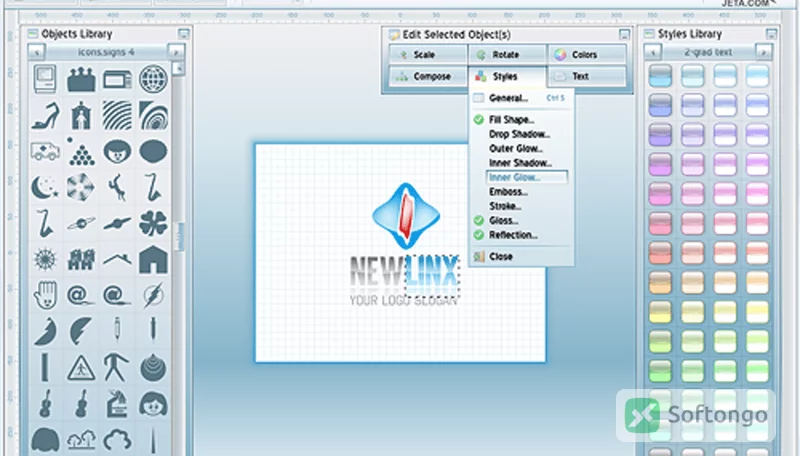Image resolution: width=800 pixels, height=456 pixels.
Task: Pick the four-leaf clover icon
Action: point(153,223)
